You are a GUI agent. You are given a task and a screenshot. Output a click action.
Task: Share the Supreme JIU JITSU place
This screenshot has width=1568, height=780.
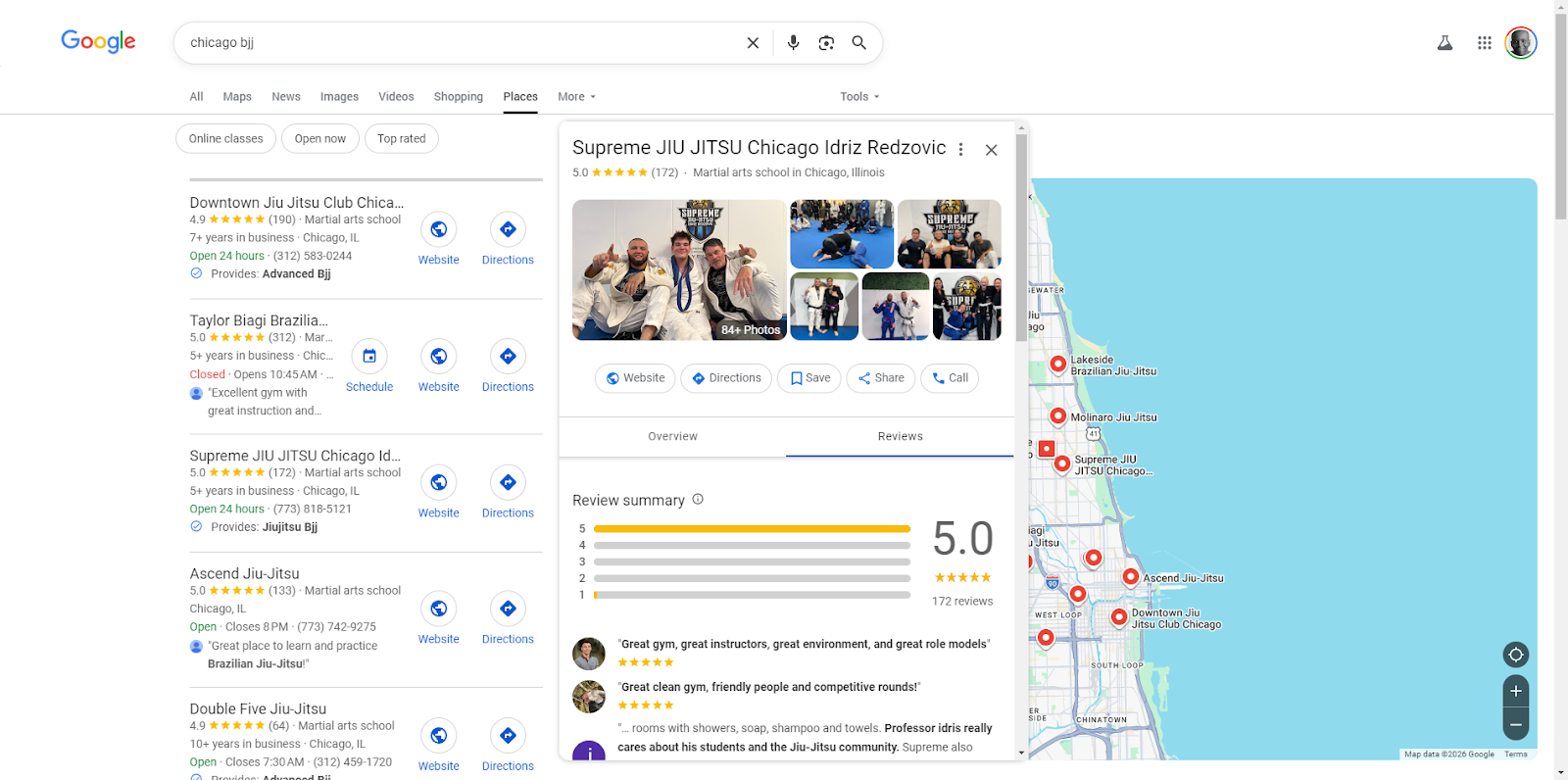tap(881, 378)
